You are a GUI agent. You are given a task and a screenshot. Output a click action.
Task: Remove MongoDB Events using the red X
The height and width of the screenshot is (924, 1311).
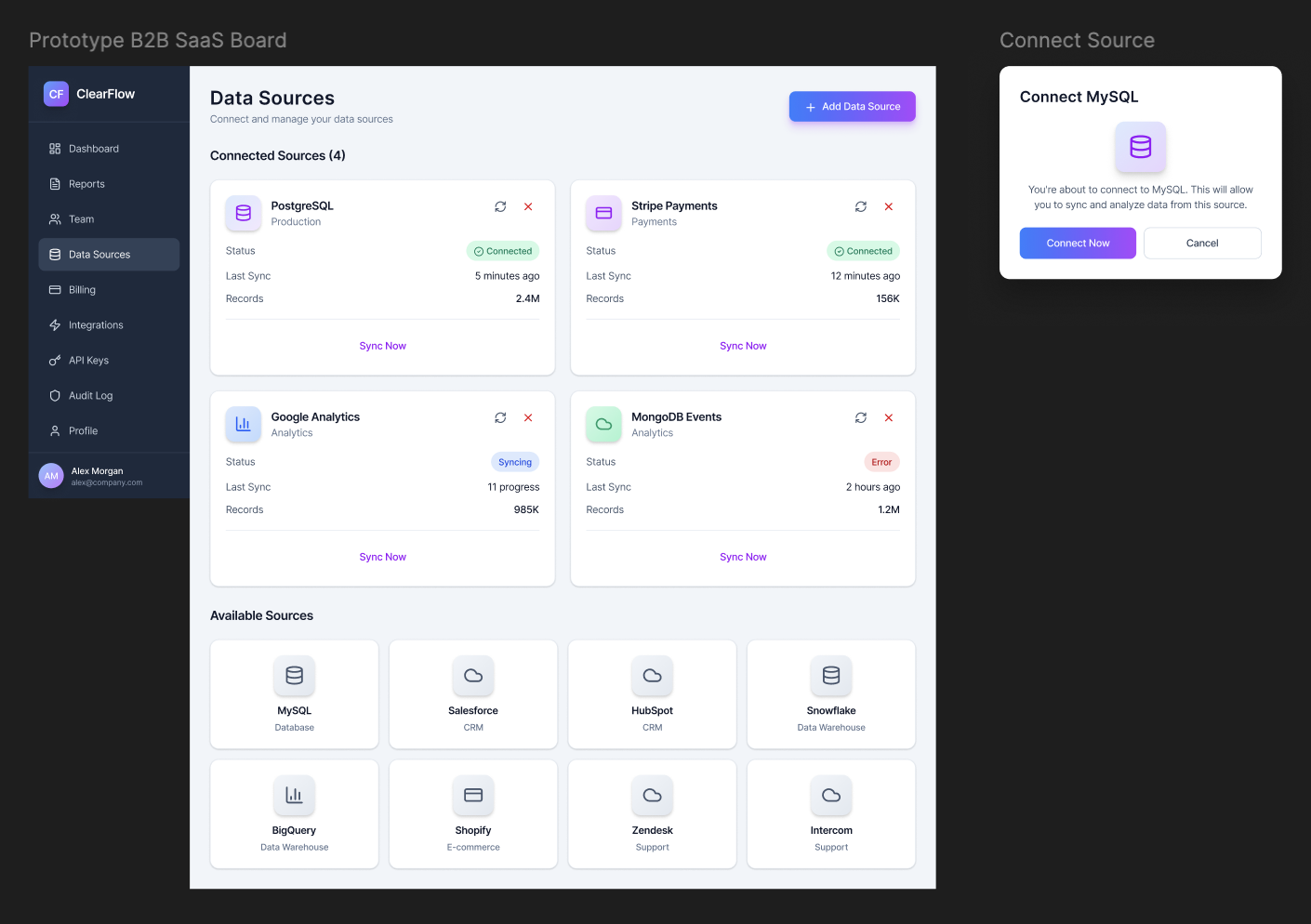tap(889, 417)
